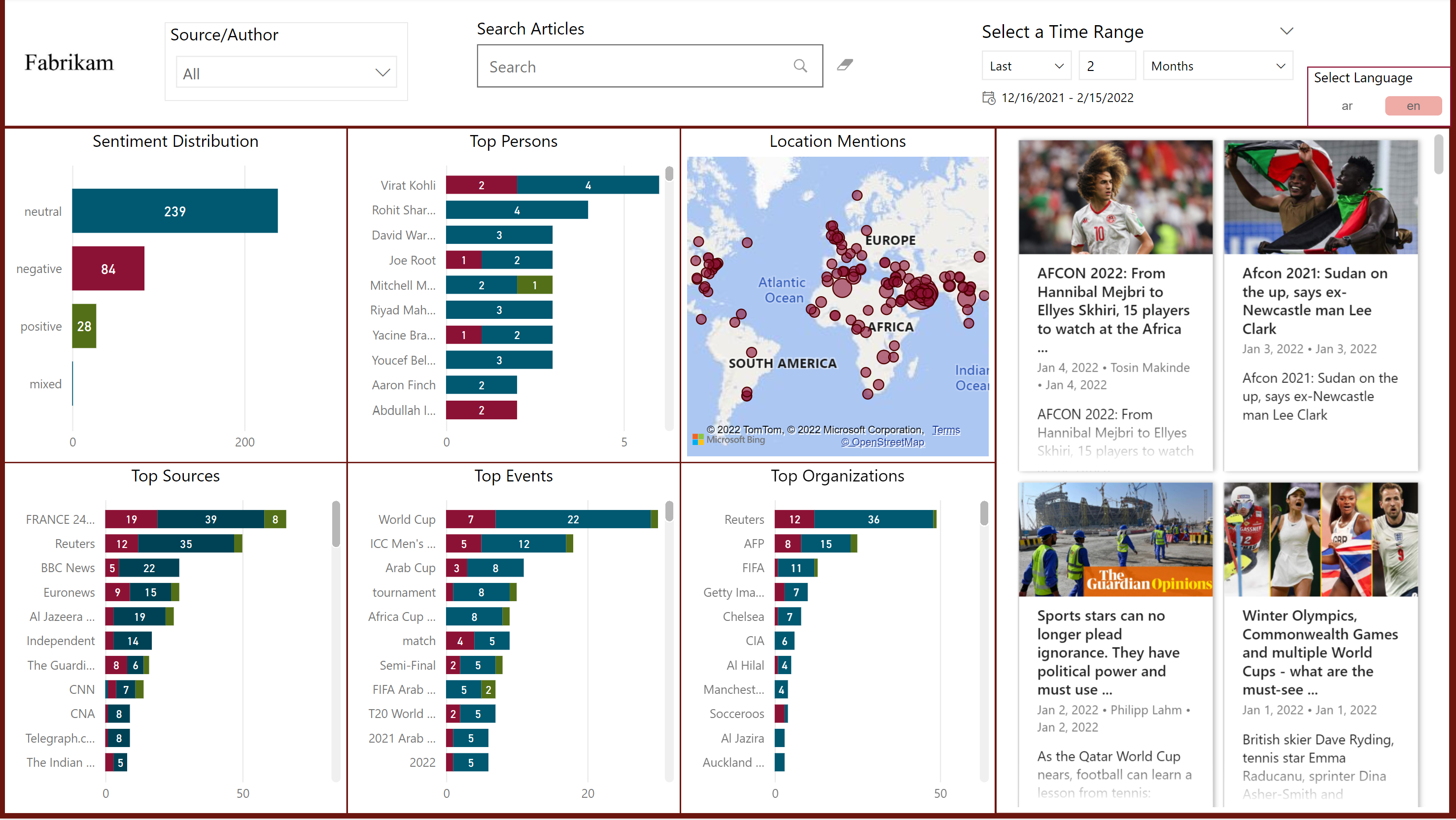1456x820 pixels.
Task: Click the calendar icon beside date range
Action: coord(989,98)
